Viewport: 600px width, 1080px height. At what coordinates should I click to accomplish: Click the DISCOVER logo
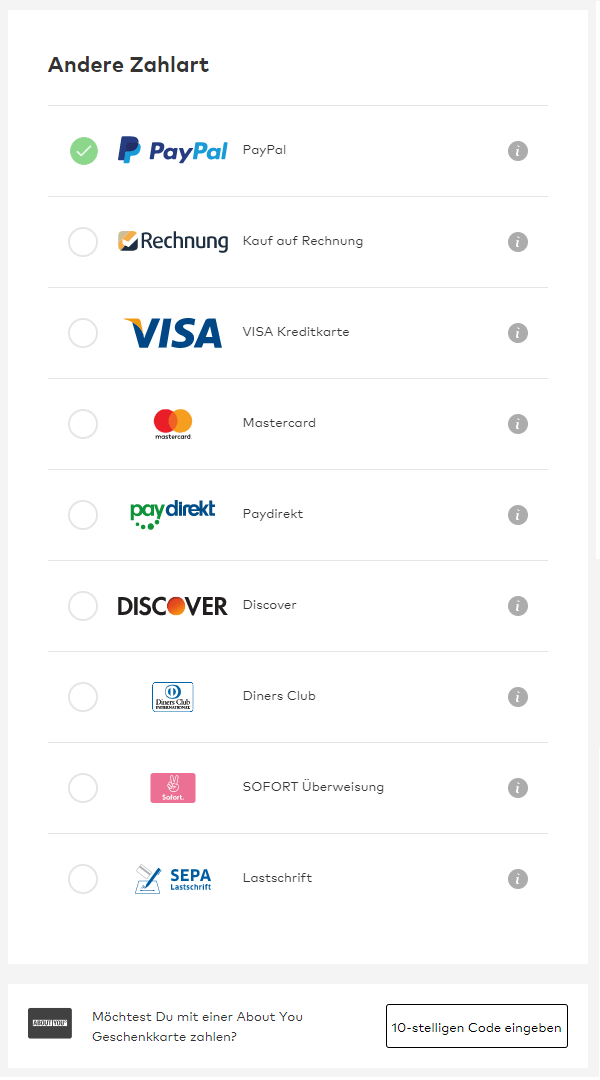click(x=172, y=606)
